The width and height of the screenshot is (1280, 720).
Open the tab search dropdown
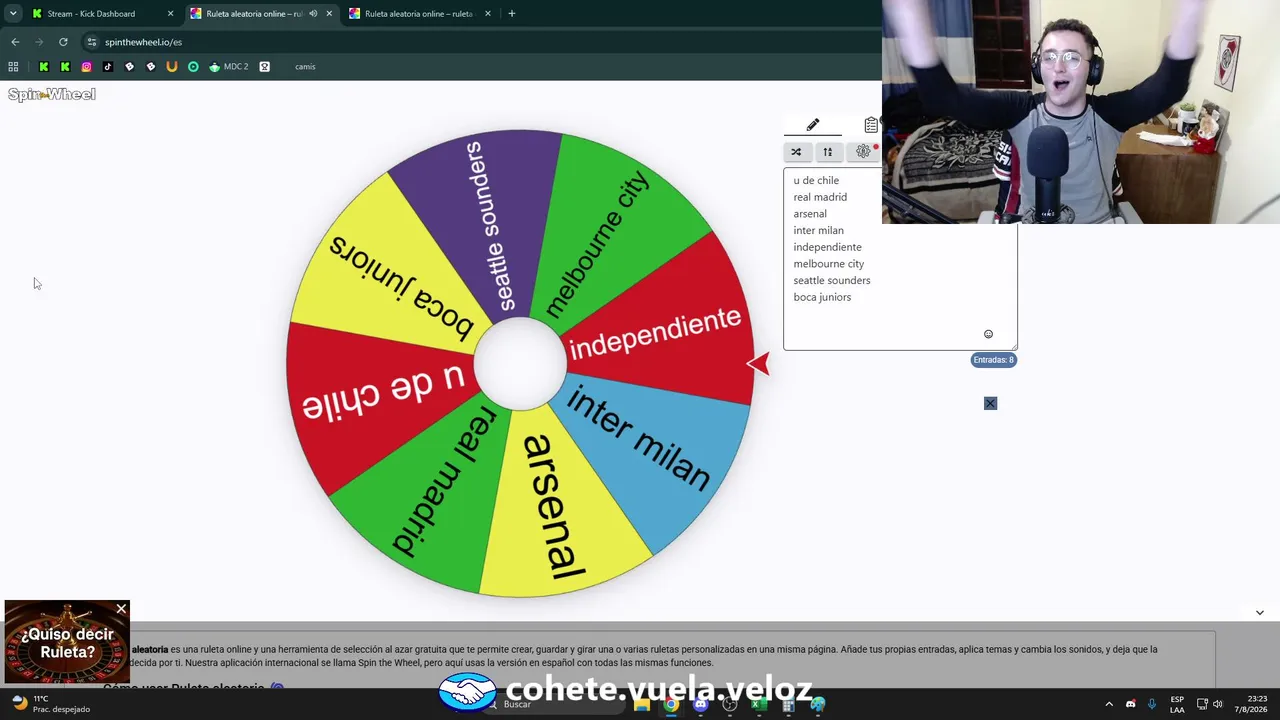click(x=13, y=14)
